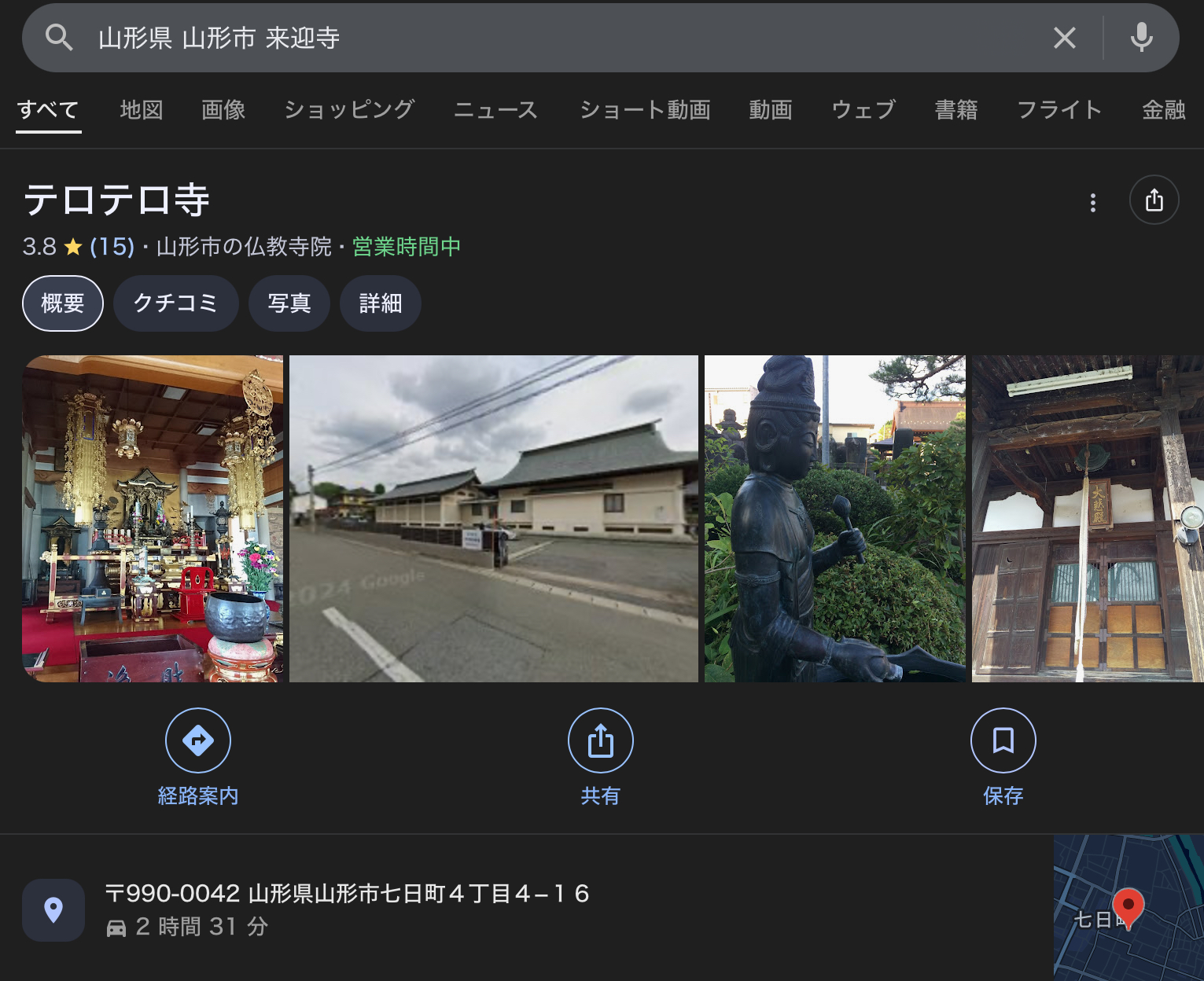Click the magnifying glass search icon
Viewport: 1204px width, 981px height.
click(x=59, y=38)
